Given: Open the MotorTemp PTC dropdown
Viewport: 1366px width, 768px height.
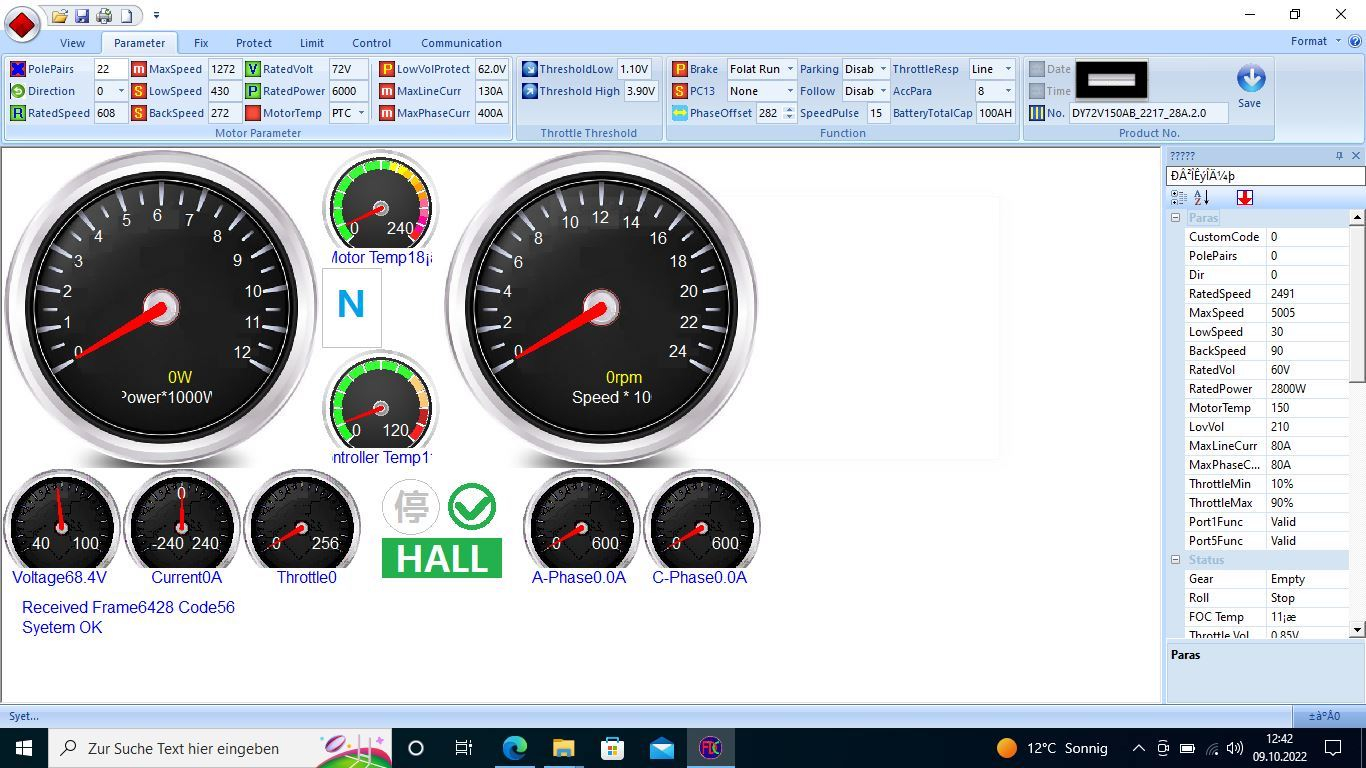Looking at the screenshot, I should coord(361,113).
